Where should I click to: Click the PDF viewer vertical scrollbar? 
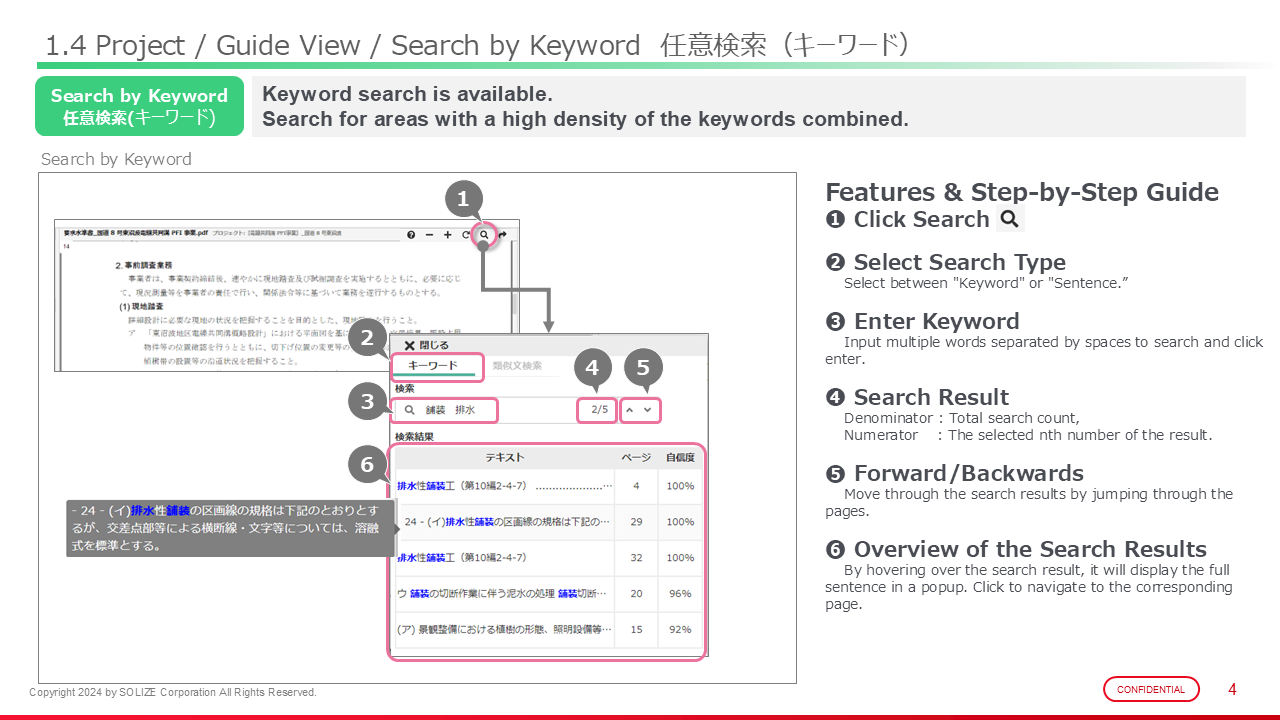514,300
